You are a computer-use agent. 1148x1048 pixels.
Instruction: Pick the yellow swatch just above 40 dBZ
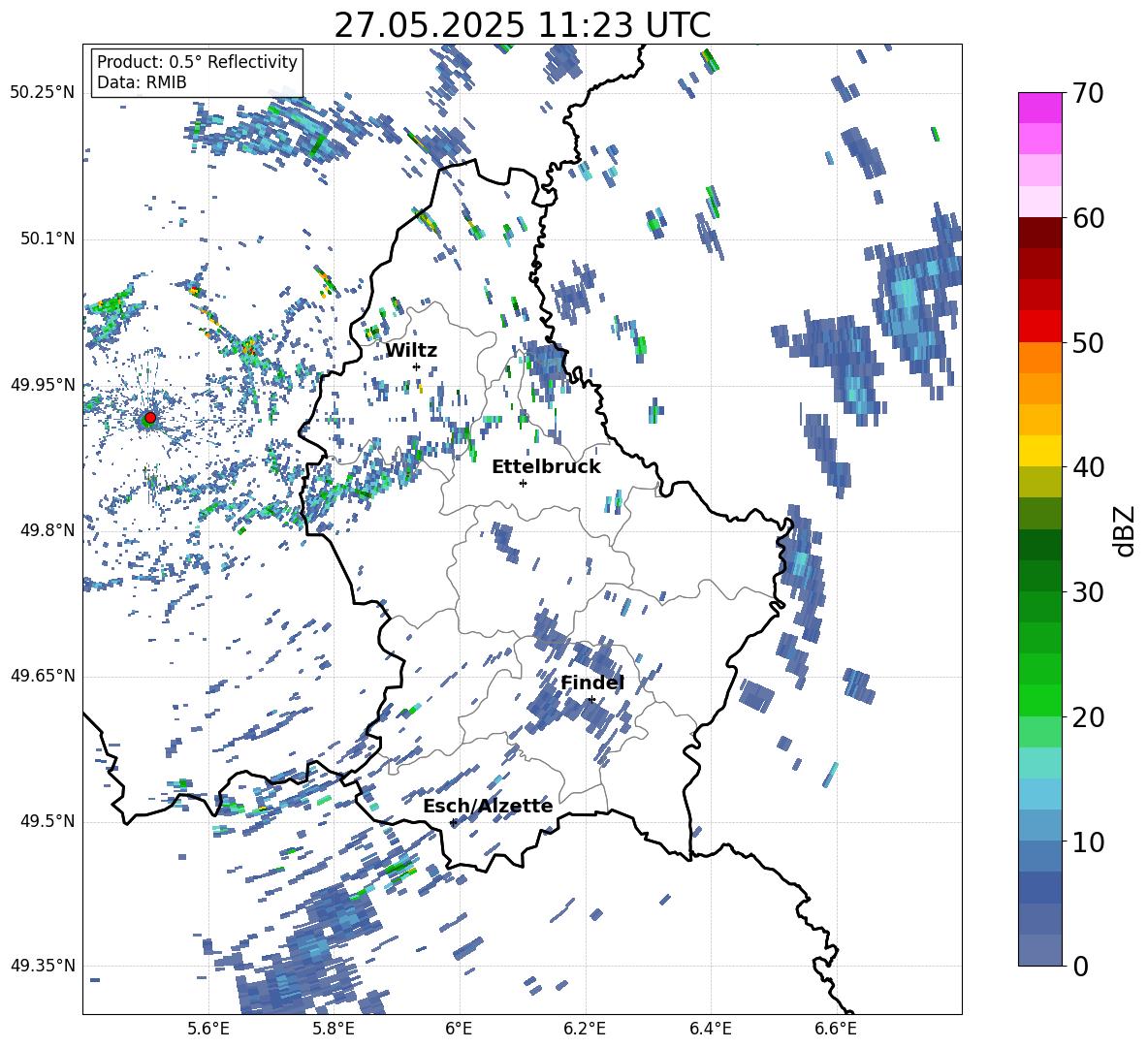tap(1039, 451)
